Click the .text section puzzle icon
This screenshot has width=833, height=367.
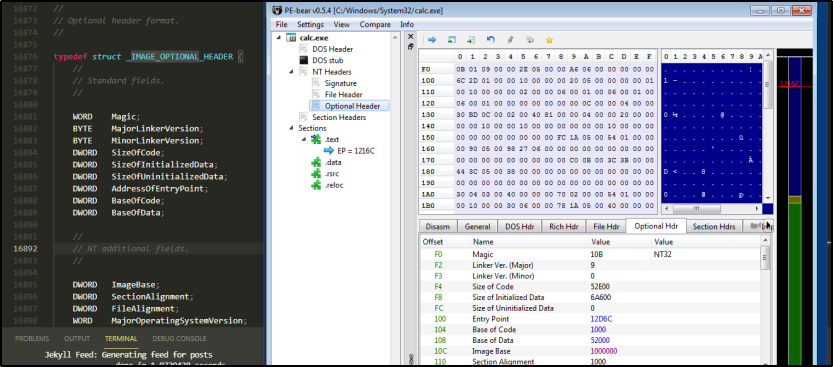point(316,139)
